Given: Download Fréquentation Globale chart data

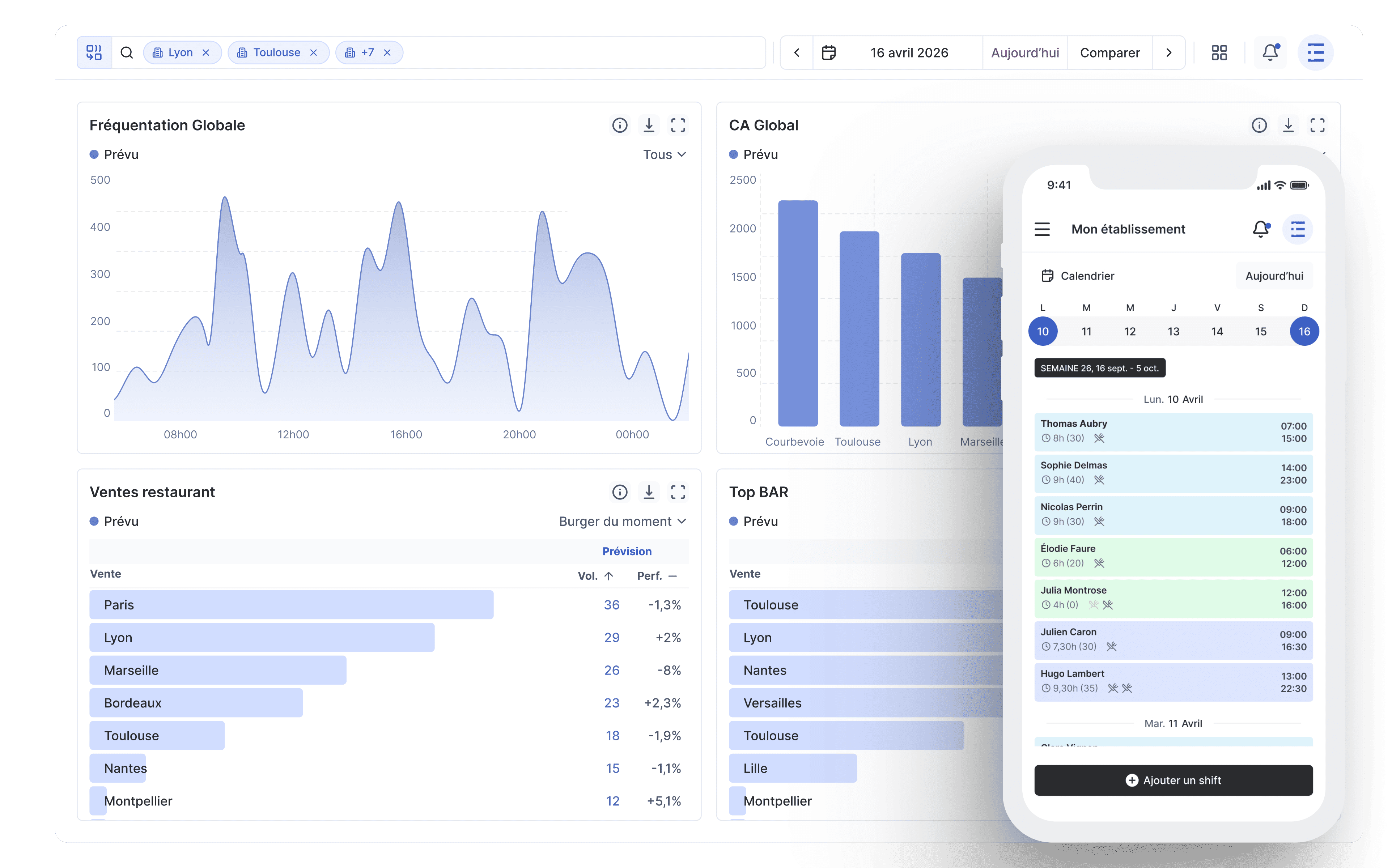Looking at the screenshot, I should 649,125.
